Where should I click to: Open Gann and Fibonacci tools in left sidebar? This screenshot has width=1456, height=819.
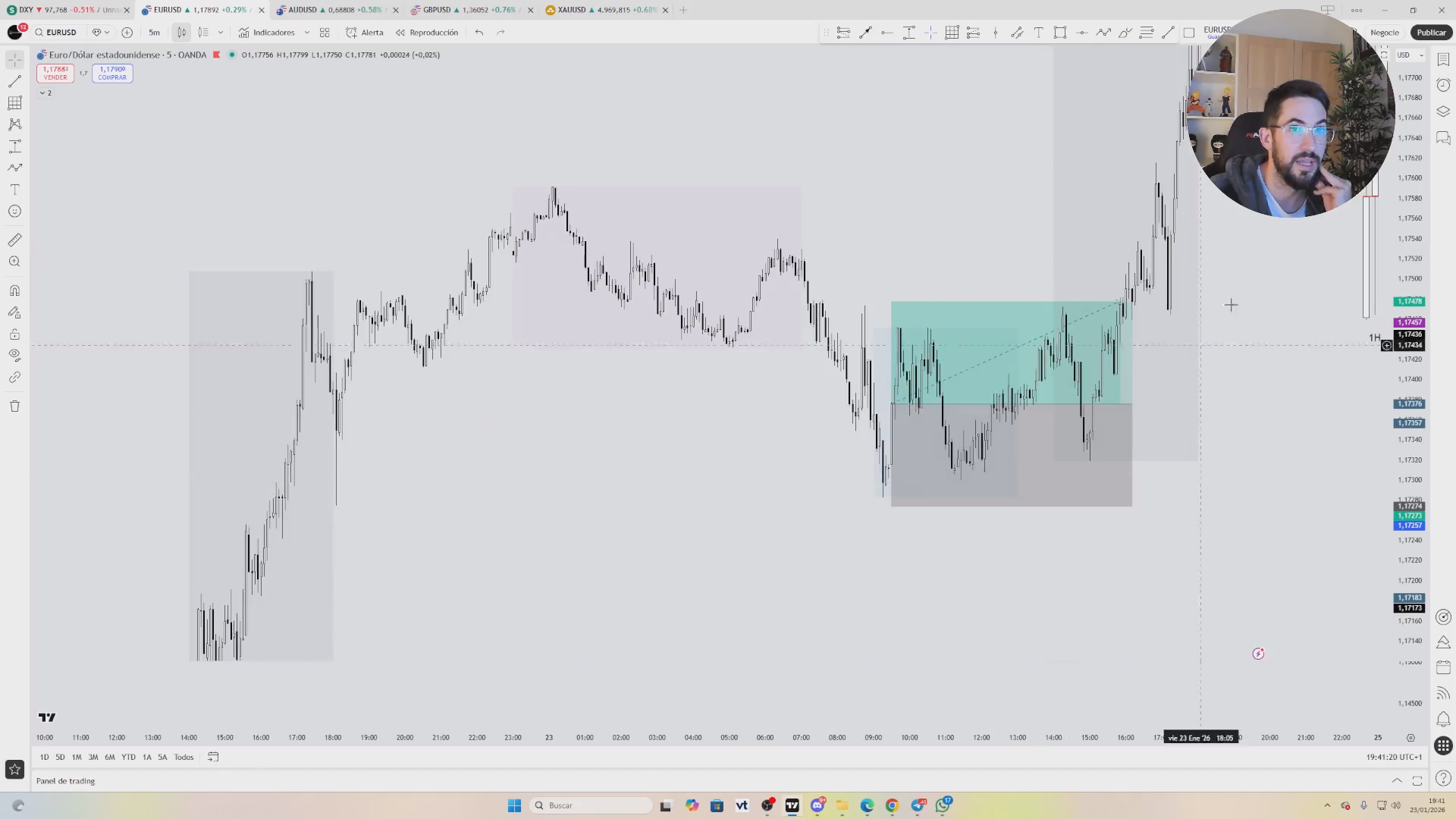click(14, 103)
